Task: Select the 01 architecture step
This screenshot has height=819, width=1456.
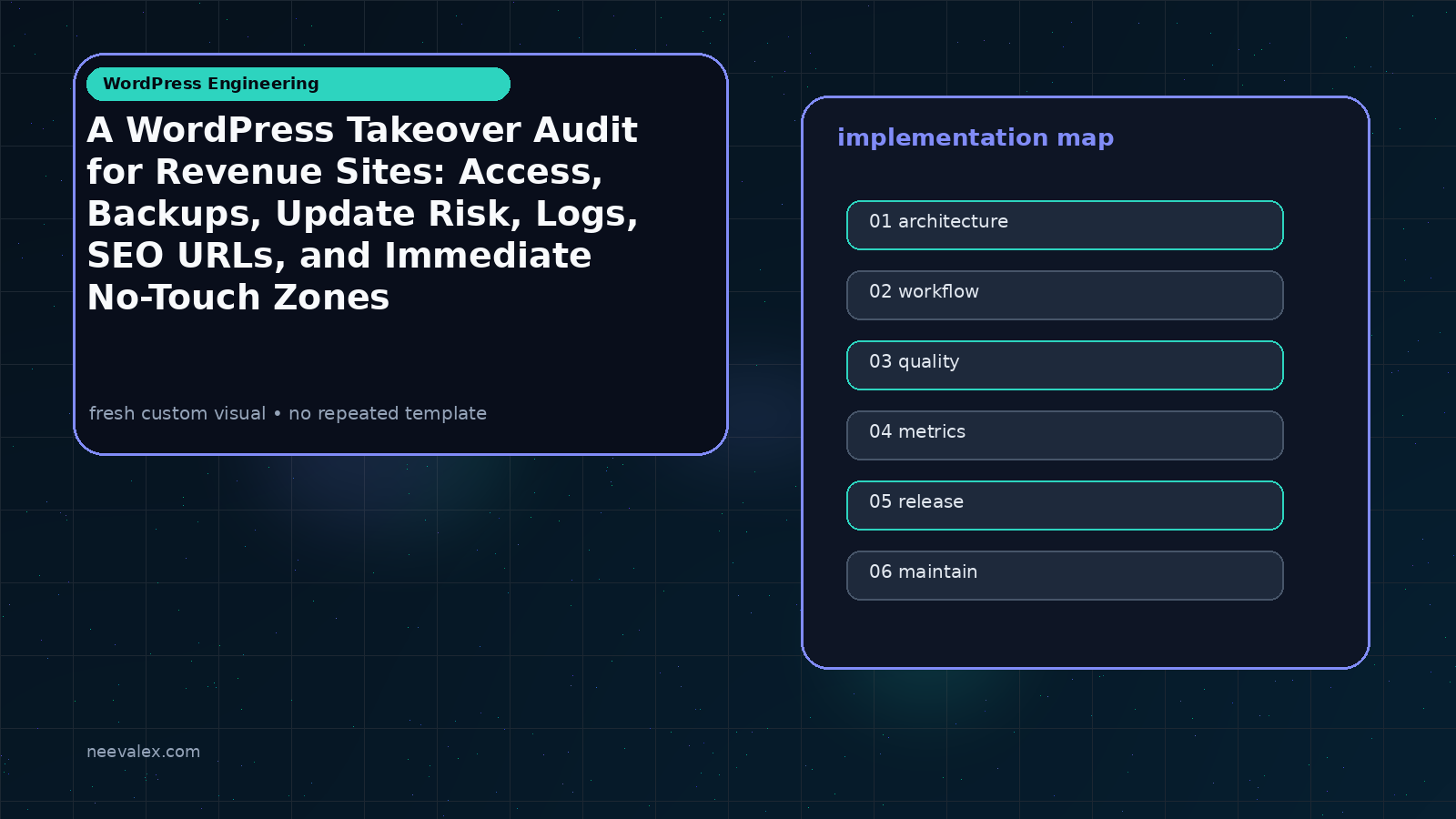Action: tap(1065, 225)
